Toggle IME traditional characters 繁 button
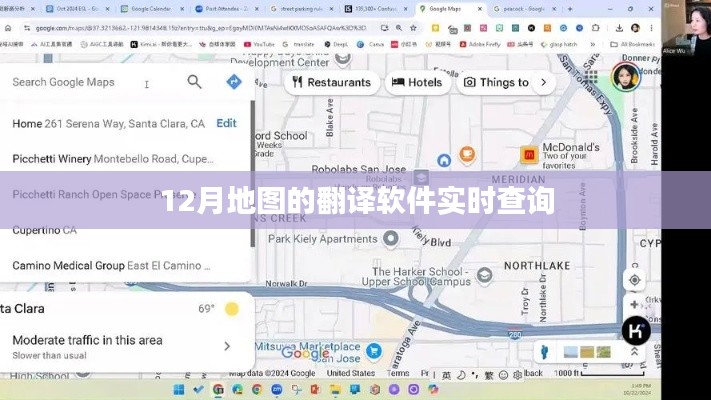Screen dimensions: 711x400 489,375
